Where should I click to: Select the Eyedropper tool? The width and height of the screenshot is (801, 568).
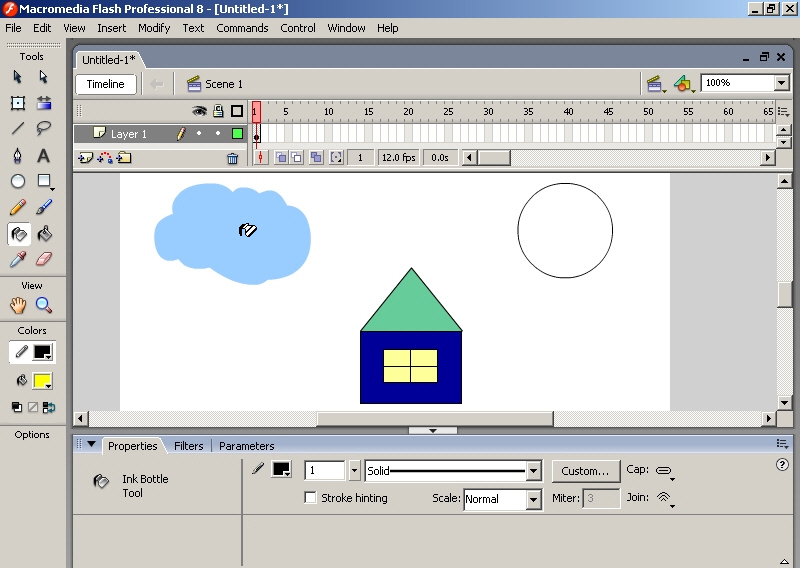[x=18, y=259]
